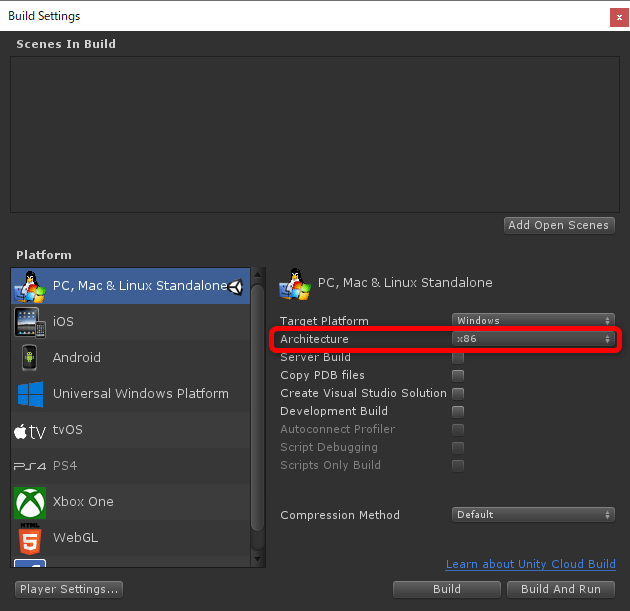Open the Compression Method dropdown
This screenshot has width=630, height=611.
pyautogui.click(x=533, y=515)
